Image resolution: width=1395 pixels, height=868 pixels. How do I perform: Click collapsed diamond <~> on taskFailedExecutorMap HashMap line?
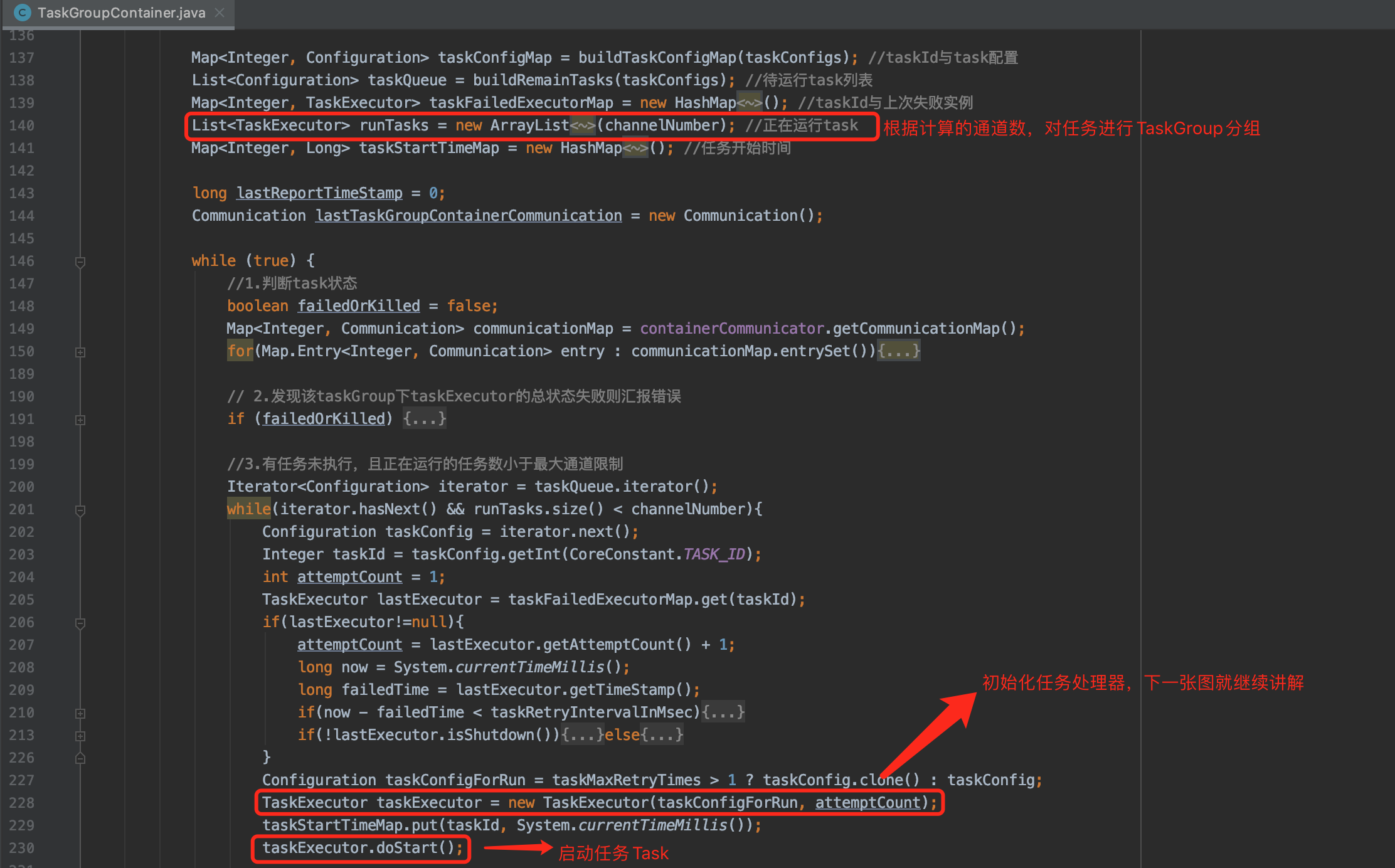(750, 103)
